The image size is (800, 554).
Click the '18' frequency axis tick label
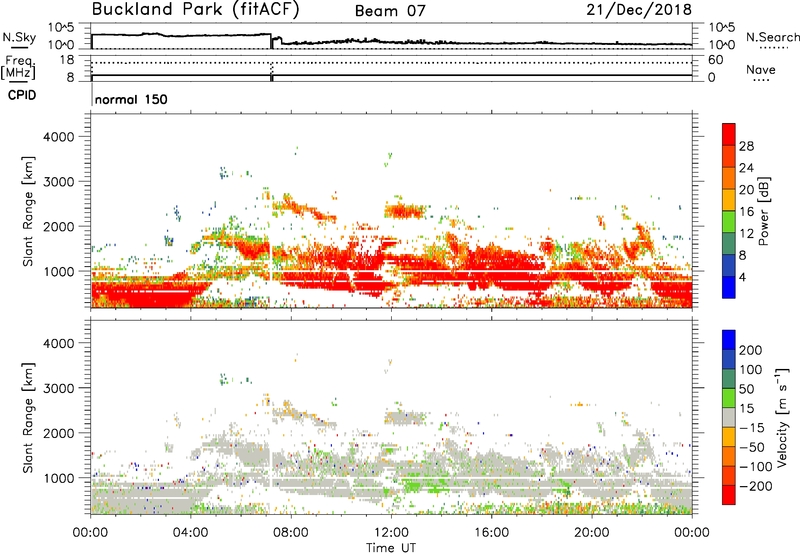click(x=66, y=59)
